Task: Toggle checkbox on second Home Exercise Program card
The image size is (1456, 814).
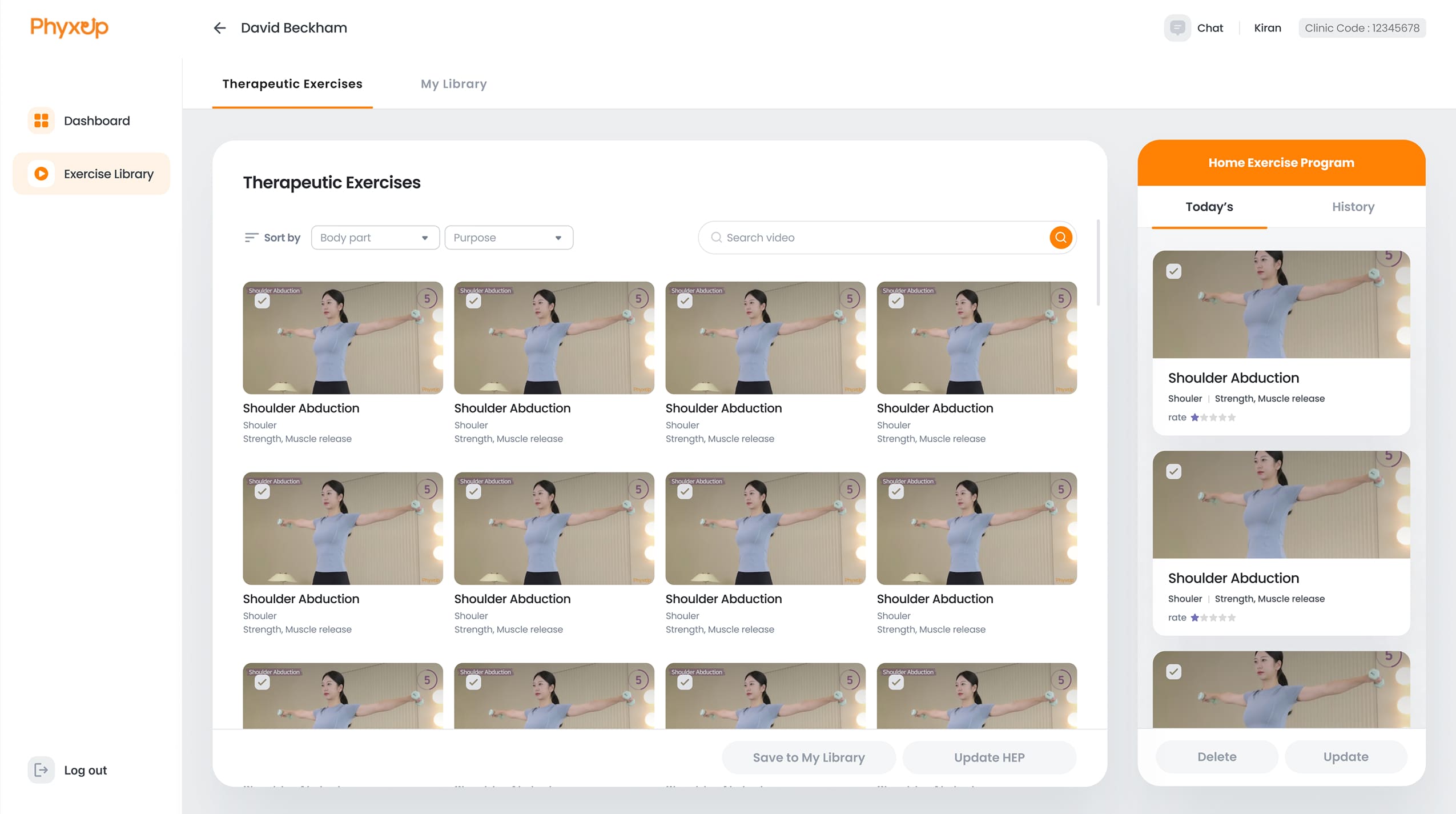Action: tap(1173, 472)
